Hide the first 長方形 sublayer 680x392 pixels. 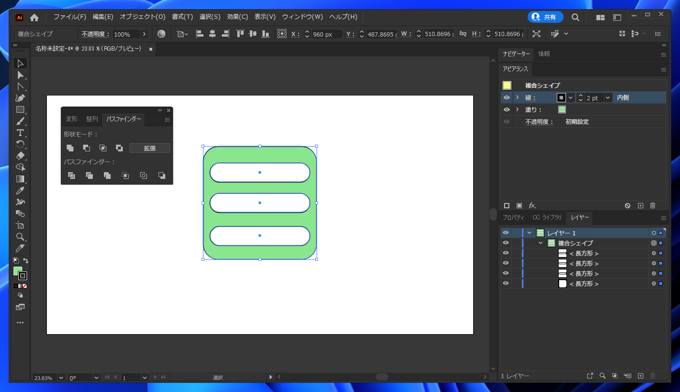[x=506, y=253]
